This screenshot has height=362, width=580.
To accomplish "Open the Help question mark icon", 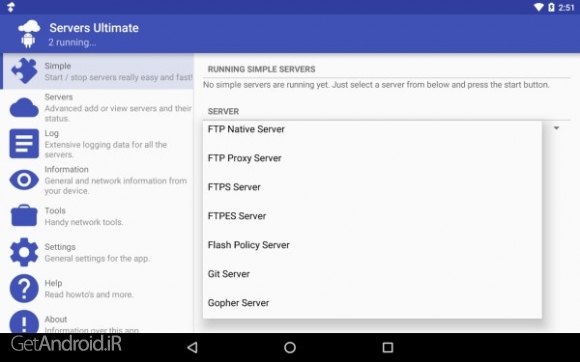I will (x=24, y=288).
